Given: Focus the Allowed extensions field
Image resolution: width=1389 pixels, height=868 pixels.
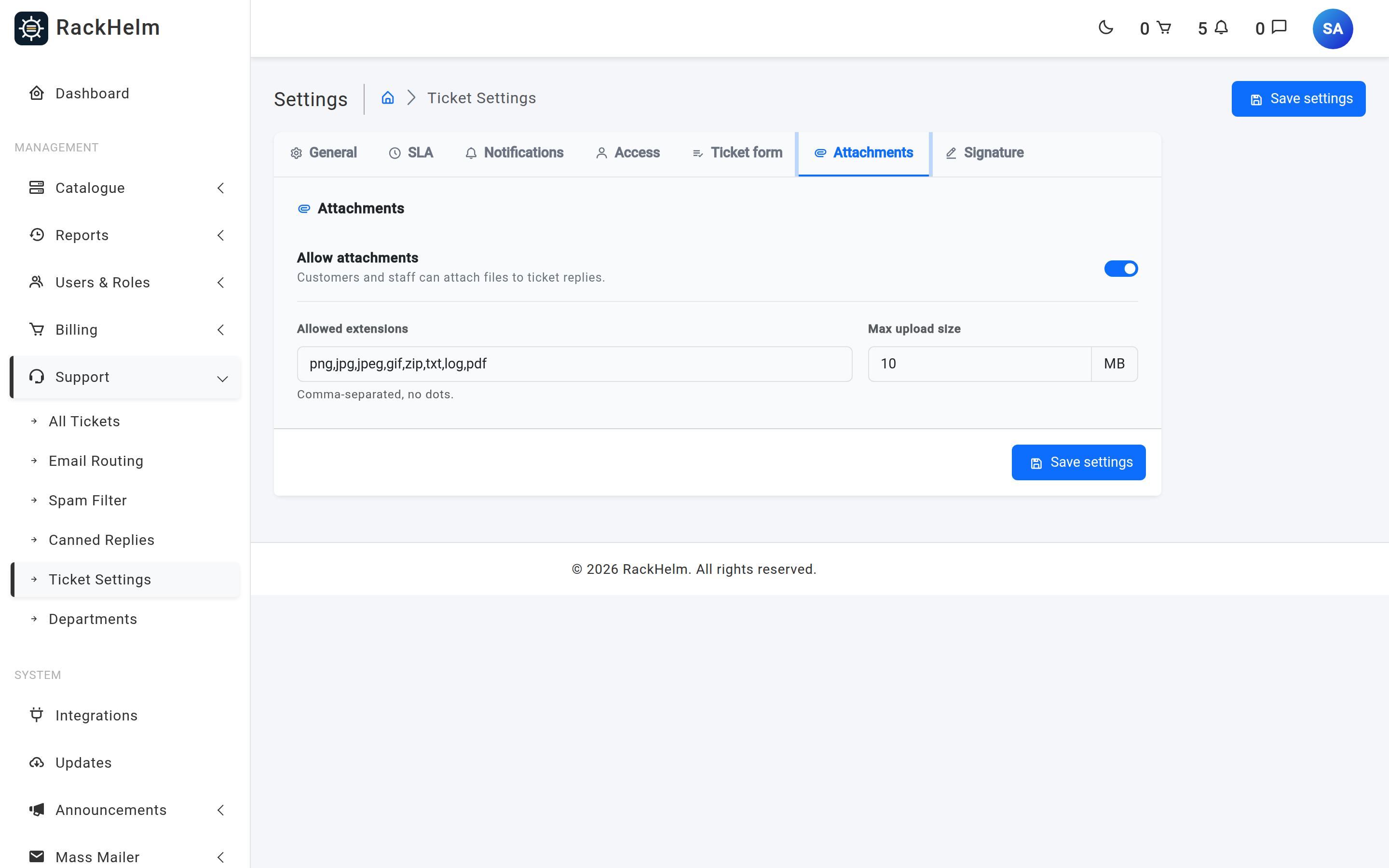Looking at the screenshot, I should click(x=574, y=364).
